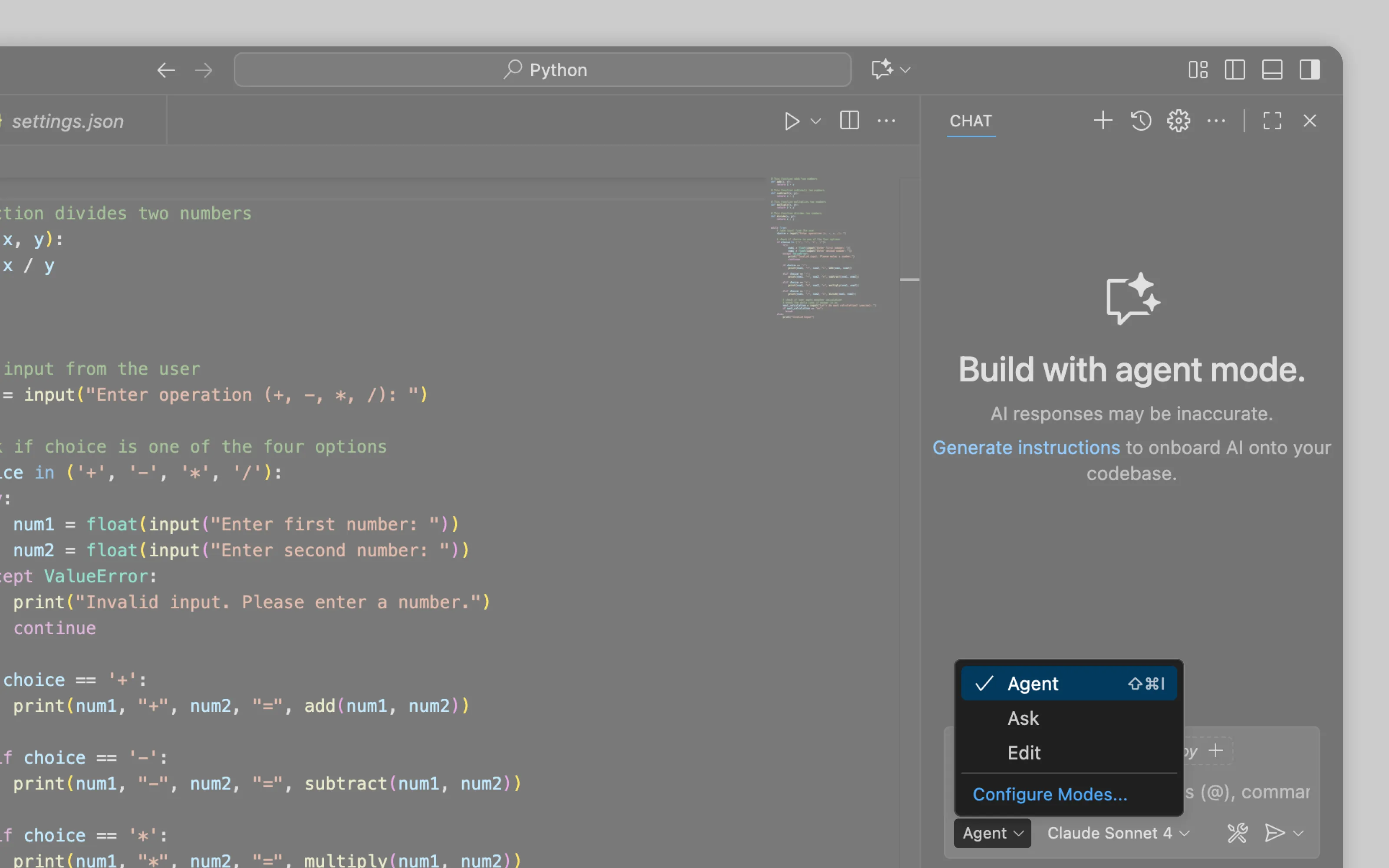The width and height of the screenshot is (1389, 868).
Task: Click the Generate instructions link
Action: pyautogui.click(x=1026, y=447)
